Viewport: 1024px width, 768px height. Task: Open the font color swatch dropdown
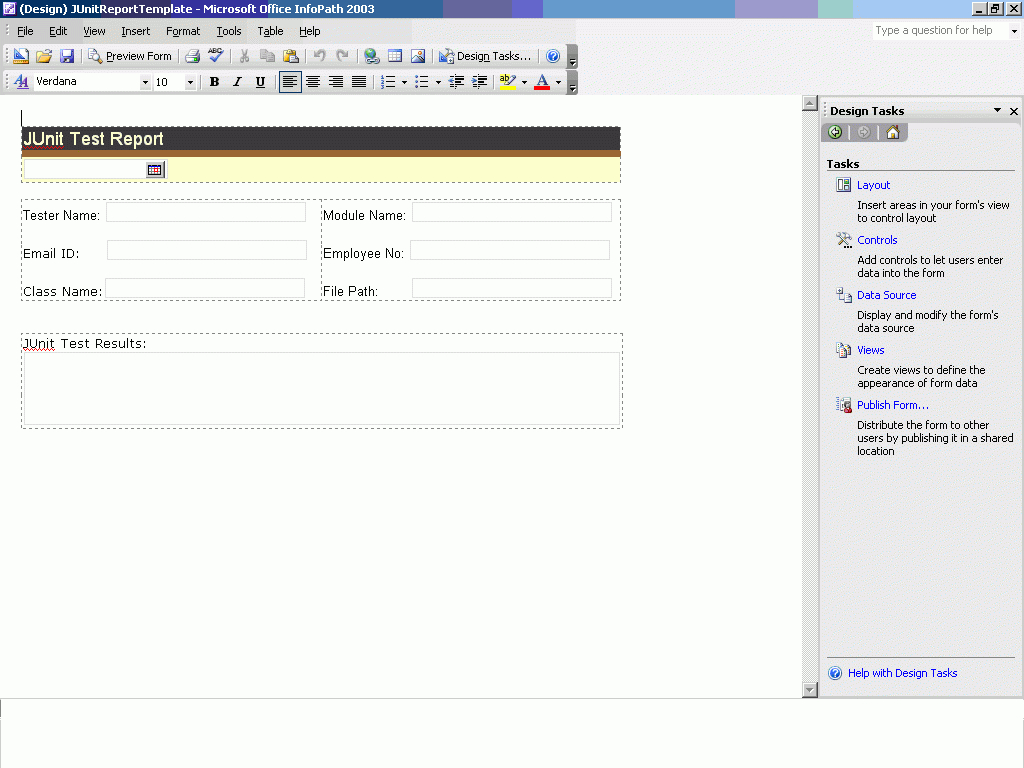[x=558, y=82]
